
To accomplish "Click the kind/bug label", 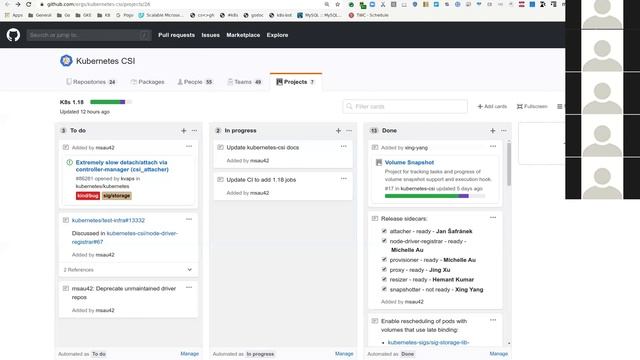I will pyautogui.click(x=88, y=196).
